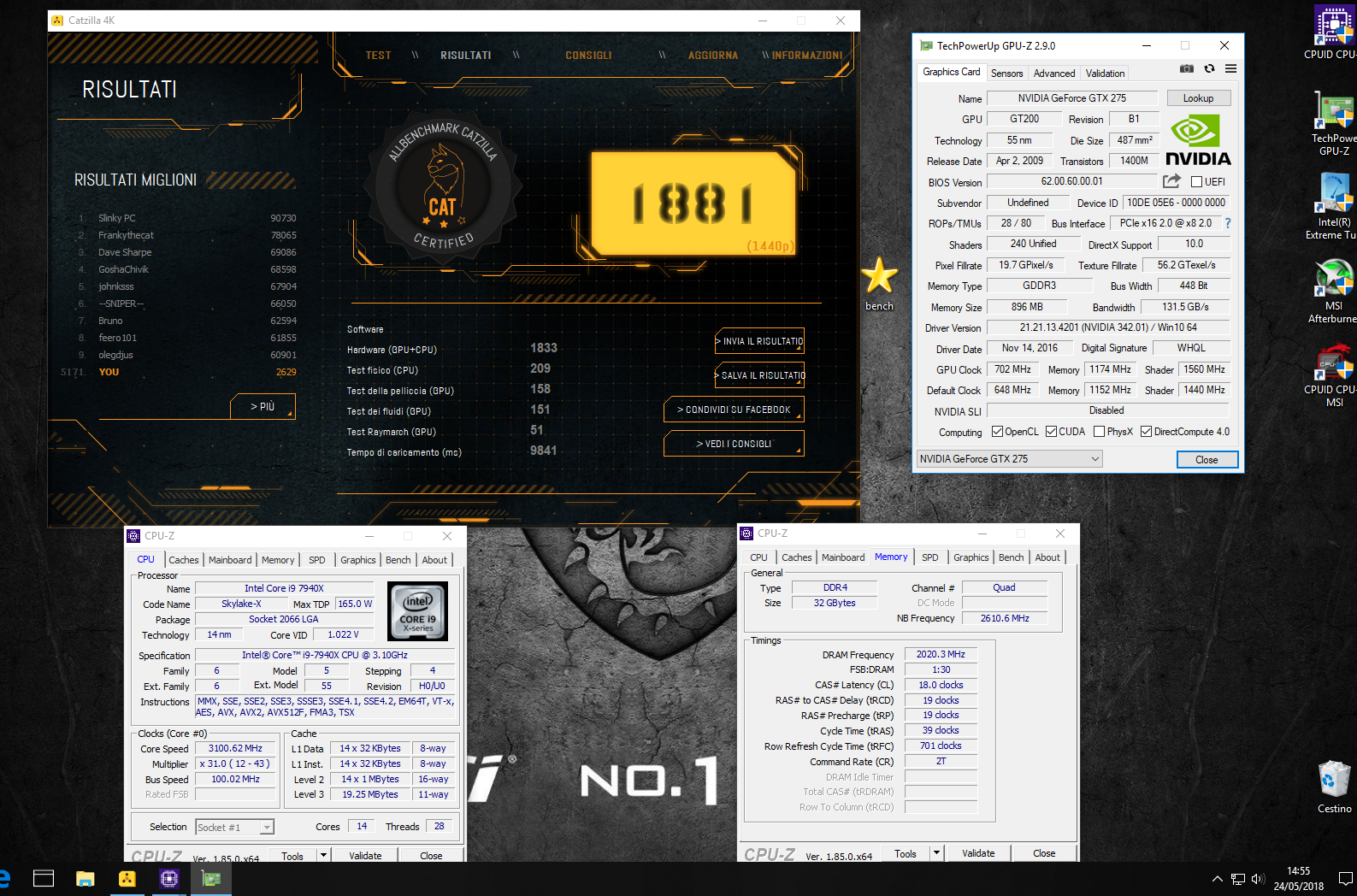Open the Graphics tab in right CPU-Z
Viewport: 1357px width, 896px height.
(x=971, y=557)
